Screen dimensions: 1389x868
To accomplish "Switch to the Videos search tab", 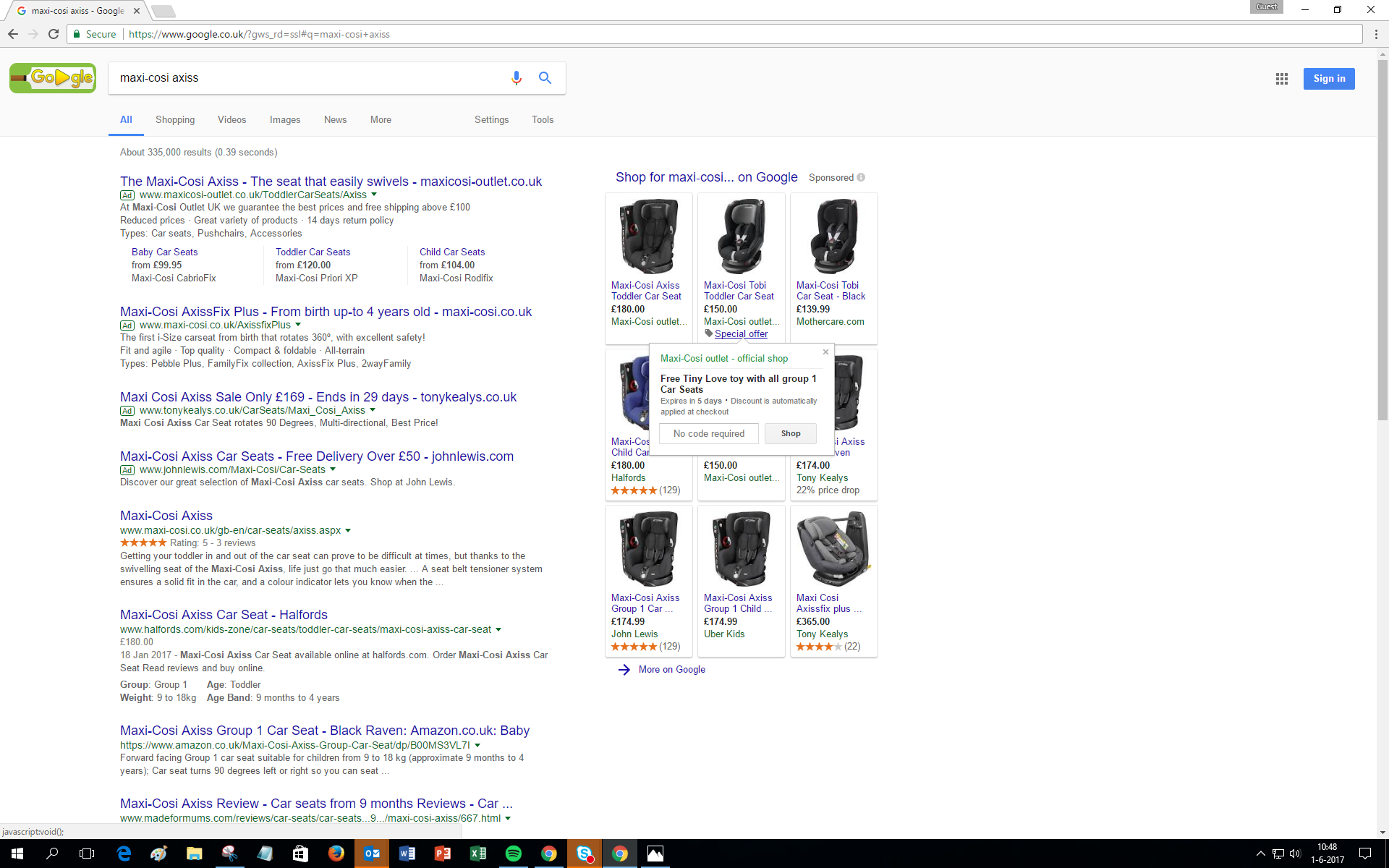I will [232, 119].
